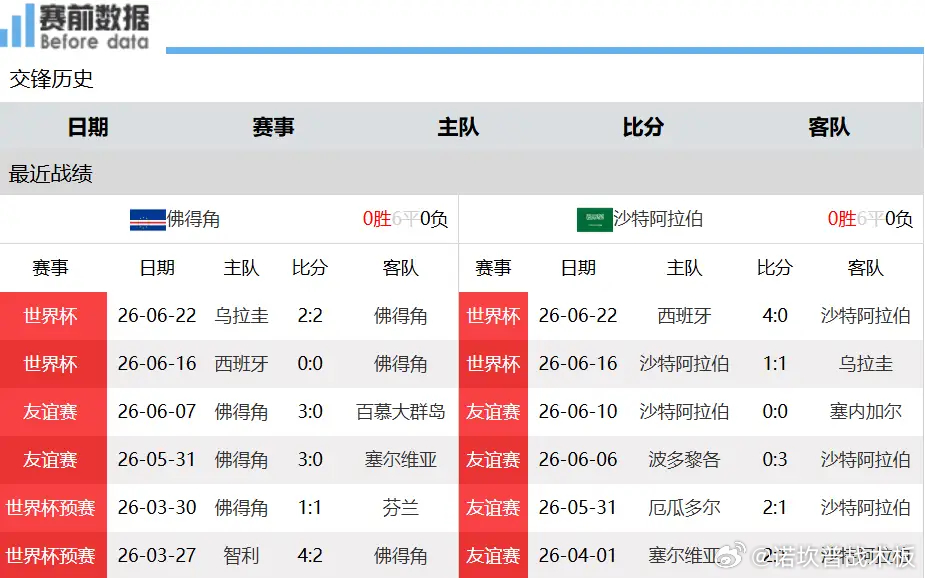Click the bold 主队 header under 交锋历史

coord(458,127)
